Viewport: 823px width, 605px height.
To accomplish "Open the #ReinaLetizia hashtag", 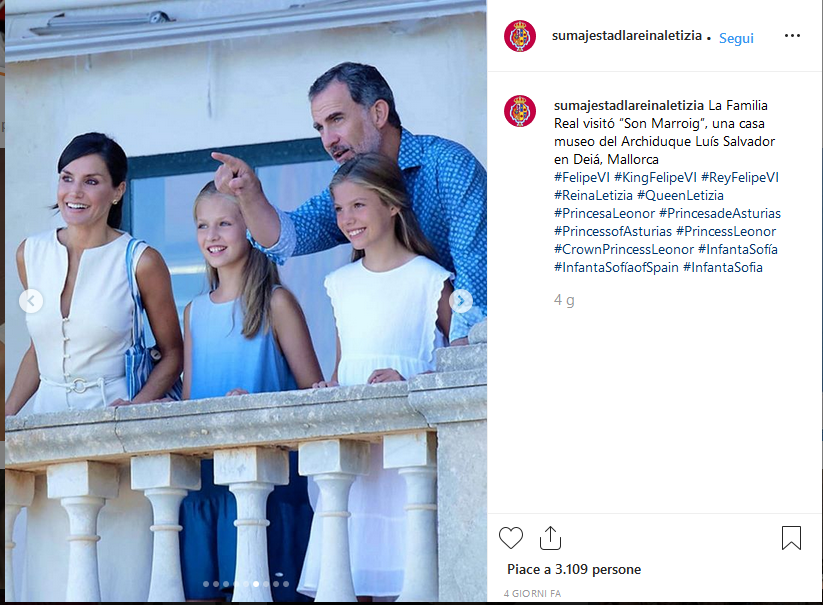I will coord(593,195).
